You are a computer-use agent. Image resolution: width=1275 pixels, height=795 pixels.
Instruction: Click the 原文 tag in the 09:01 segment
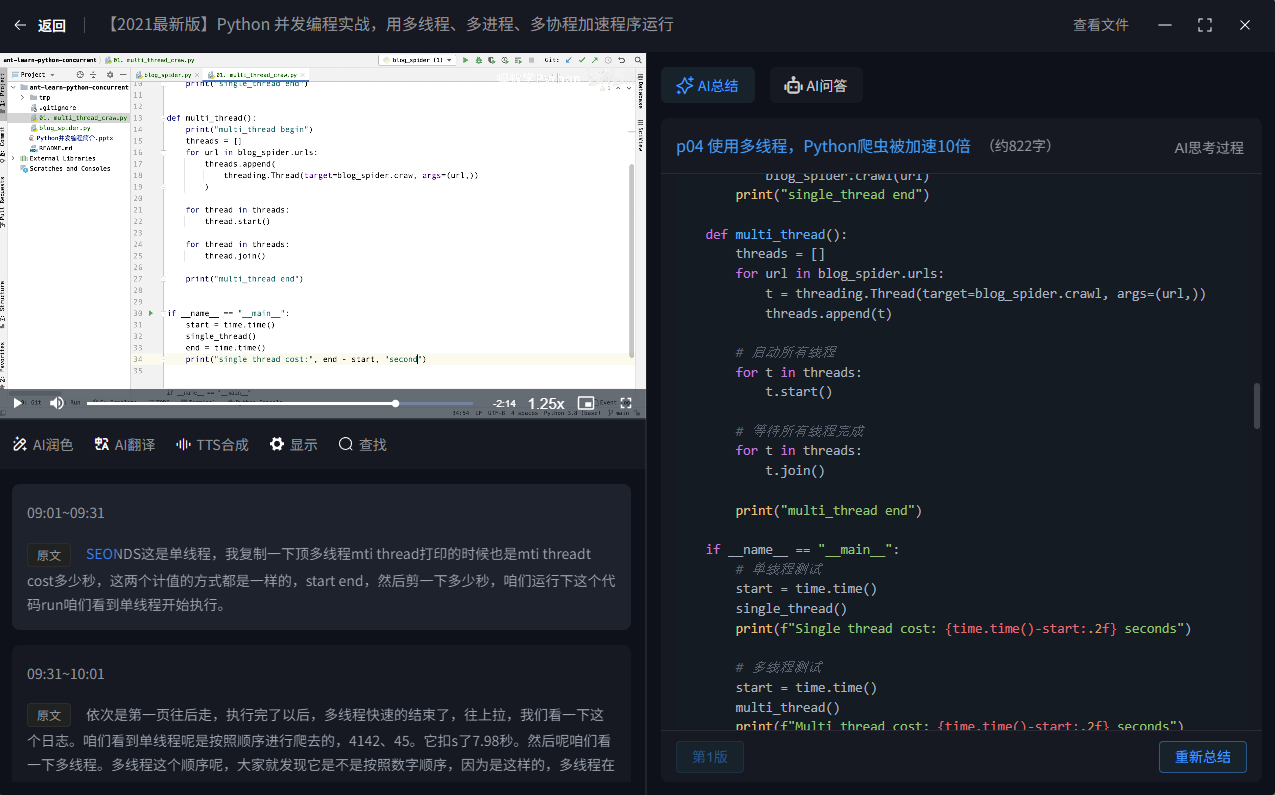click(x=49, y=555)
